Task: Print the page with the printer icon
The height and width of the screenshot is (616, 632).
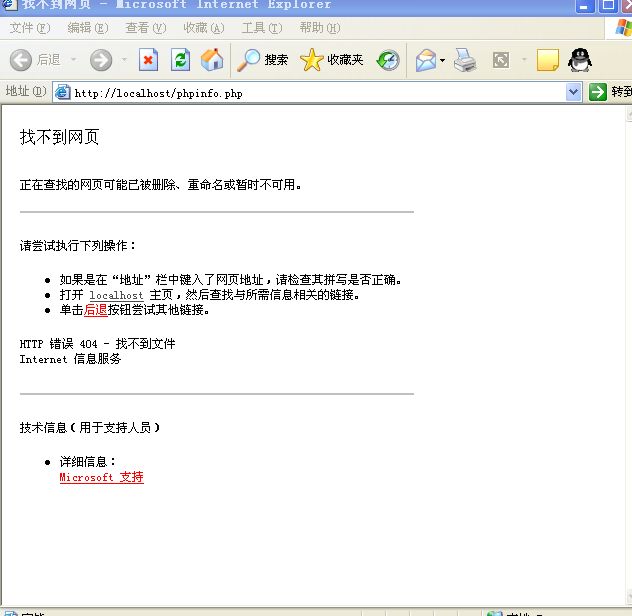Action: click(465, 60)
